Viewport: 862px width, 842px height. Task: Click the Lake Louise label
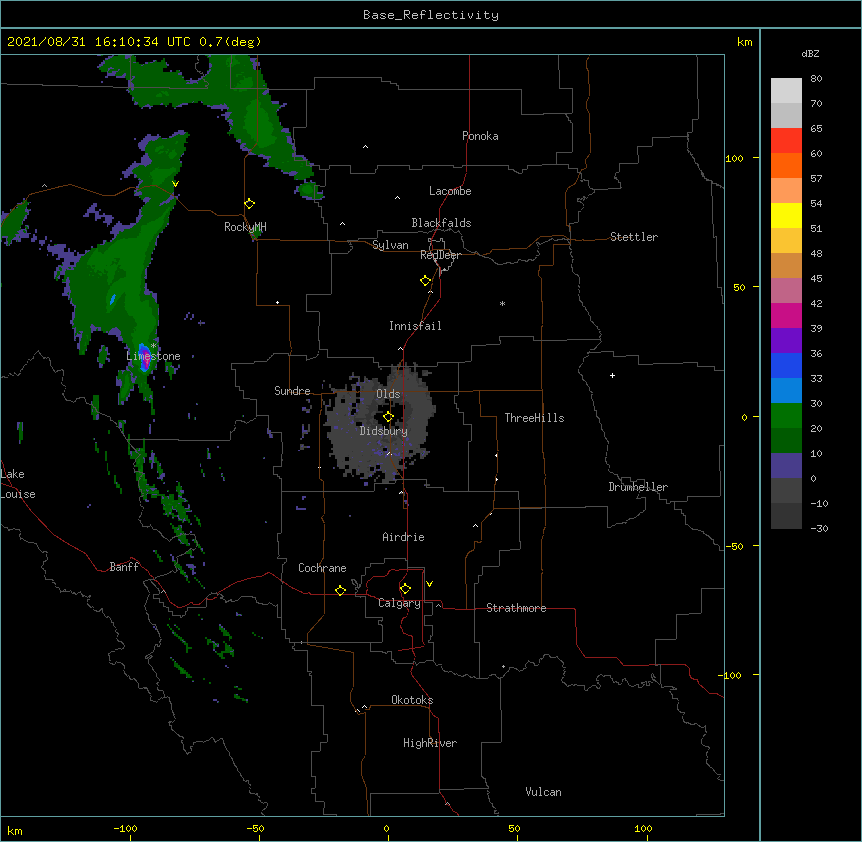point(18,484)
